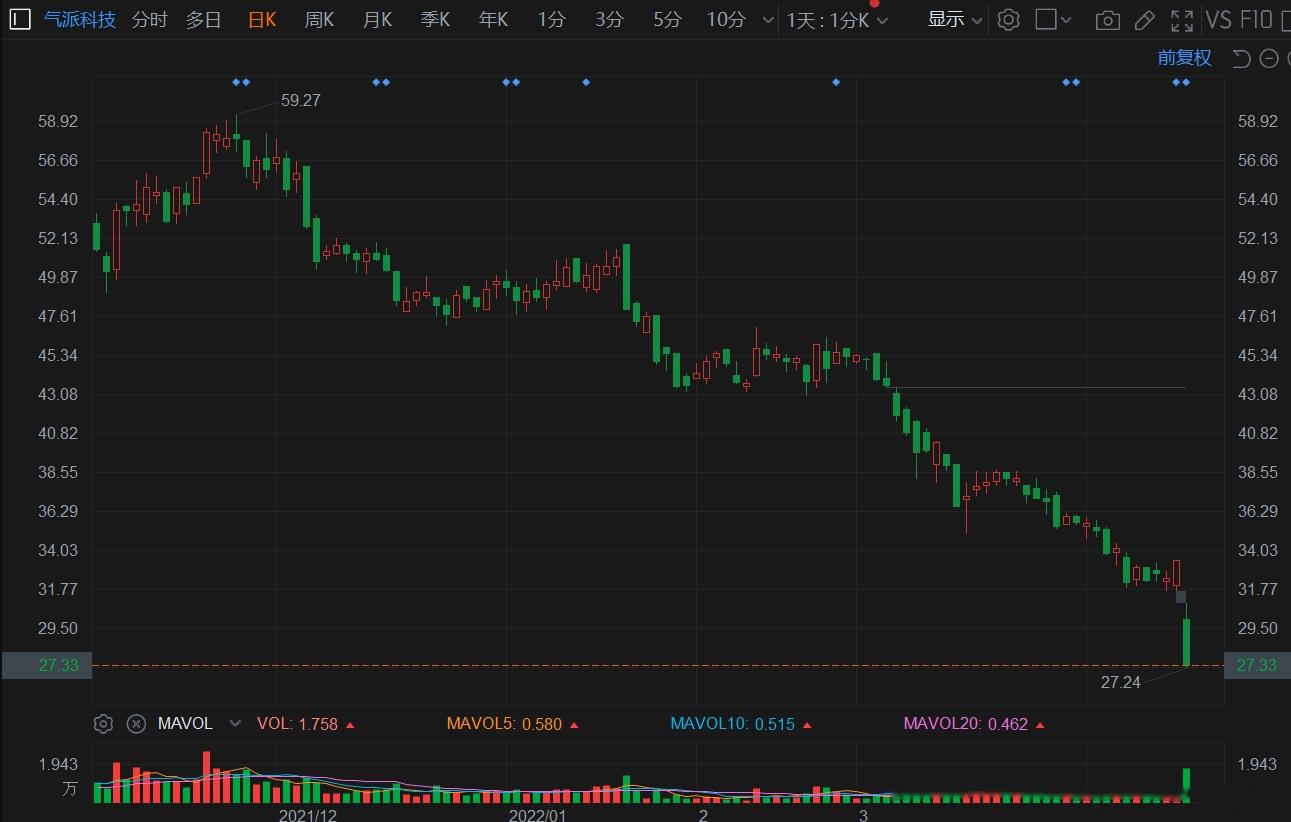Toggle the 前复权 price adjustment mode
This screenshot has height=822, width=1291.
[x=1185, y=58]
